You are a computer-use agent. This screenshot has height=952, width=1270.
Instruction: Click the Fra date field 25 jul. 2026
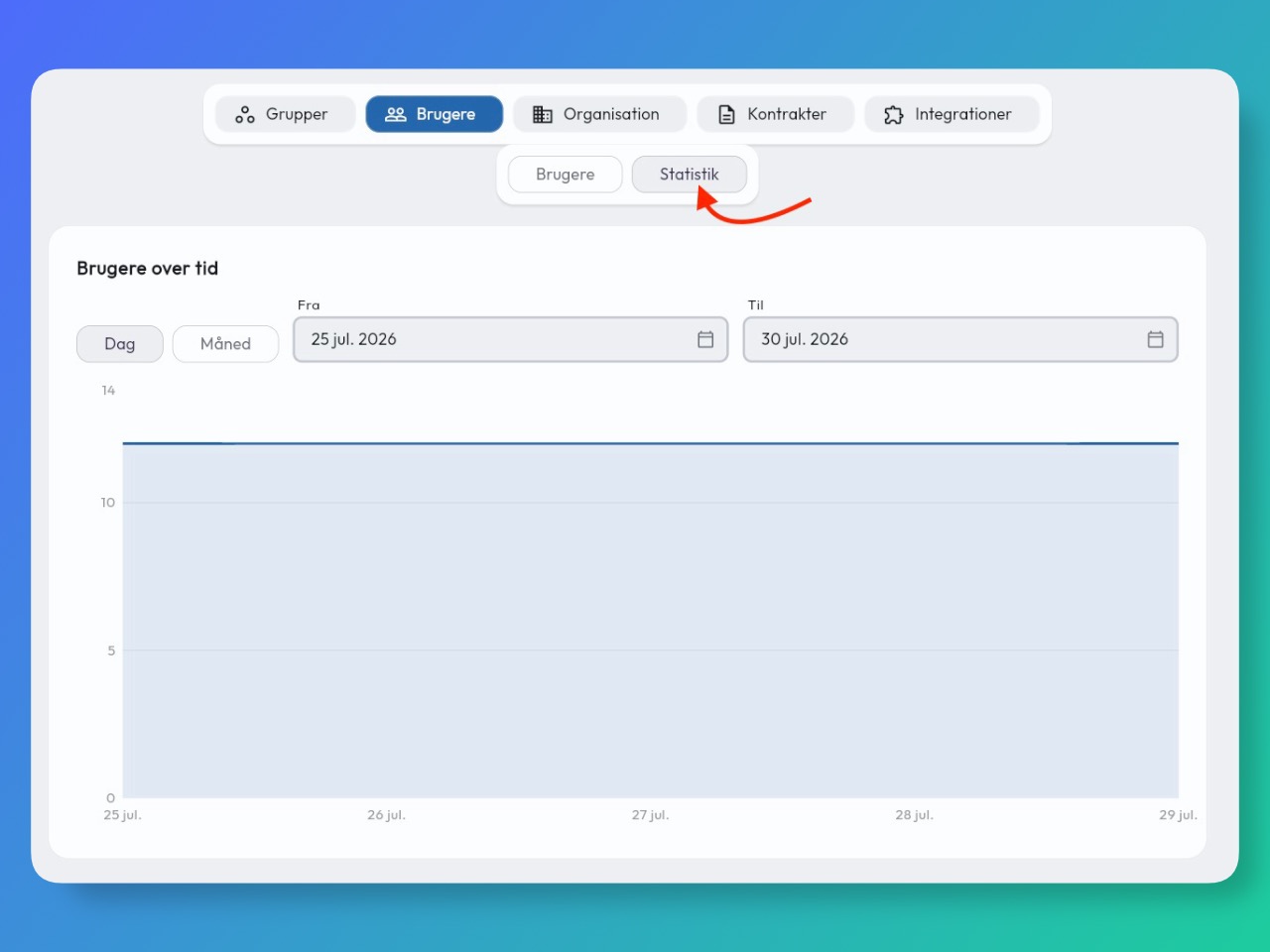coord(511,339)
